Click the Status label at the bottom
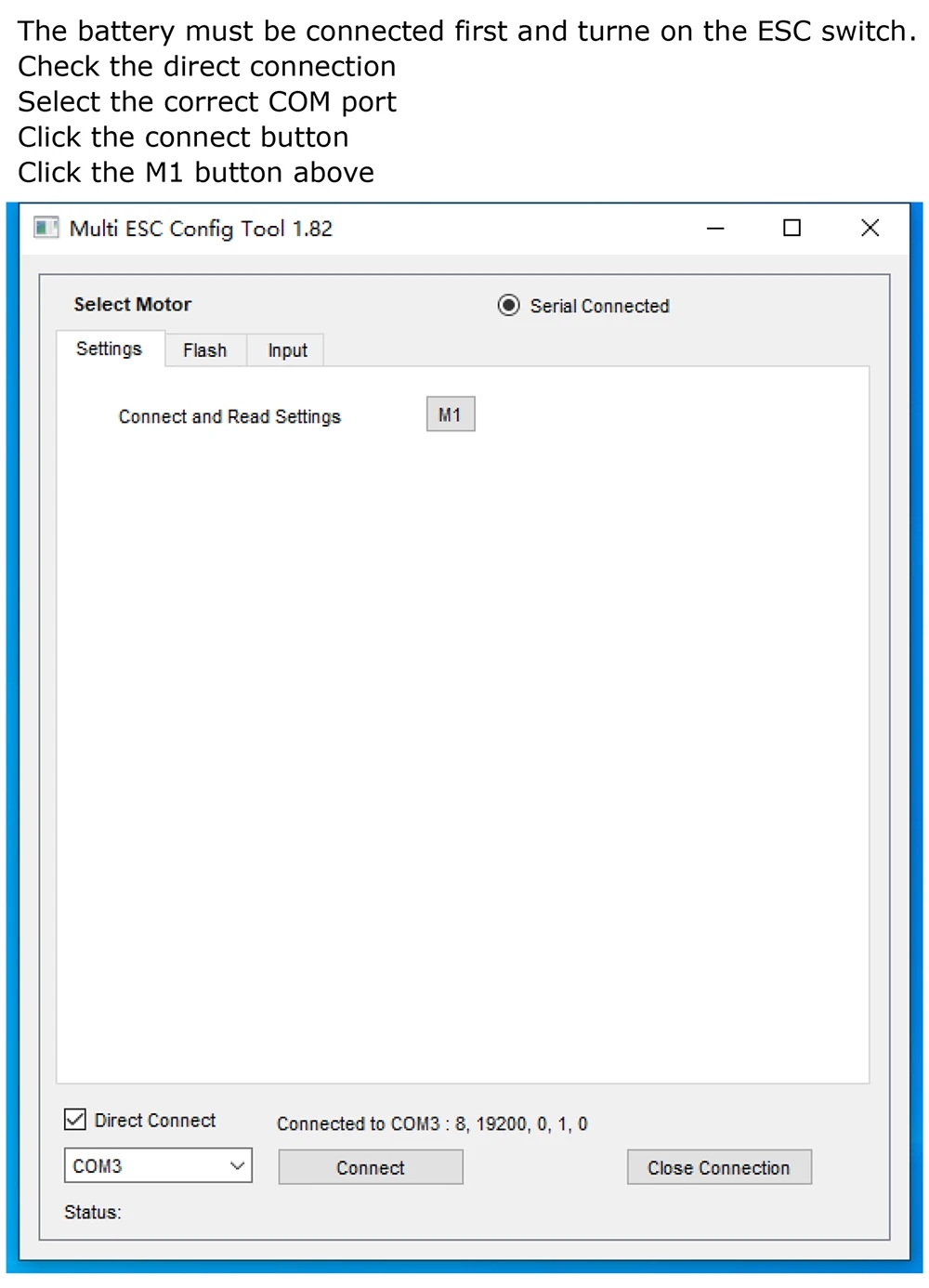The width and height of the screenshot is (929, 1288). [93, 1212]
